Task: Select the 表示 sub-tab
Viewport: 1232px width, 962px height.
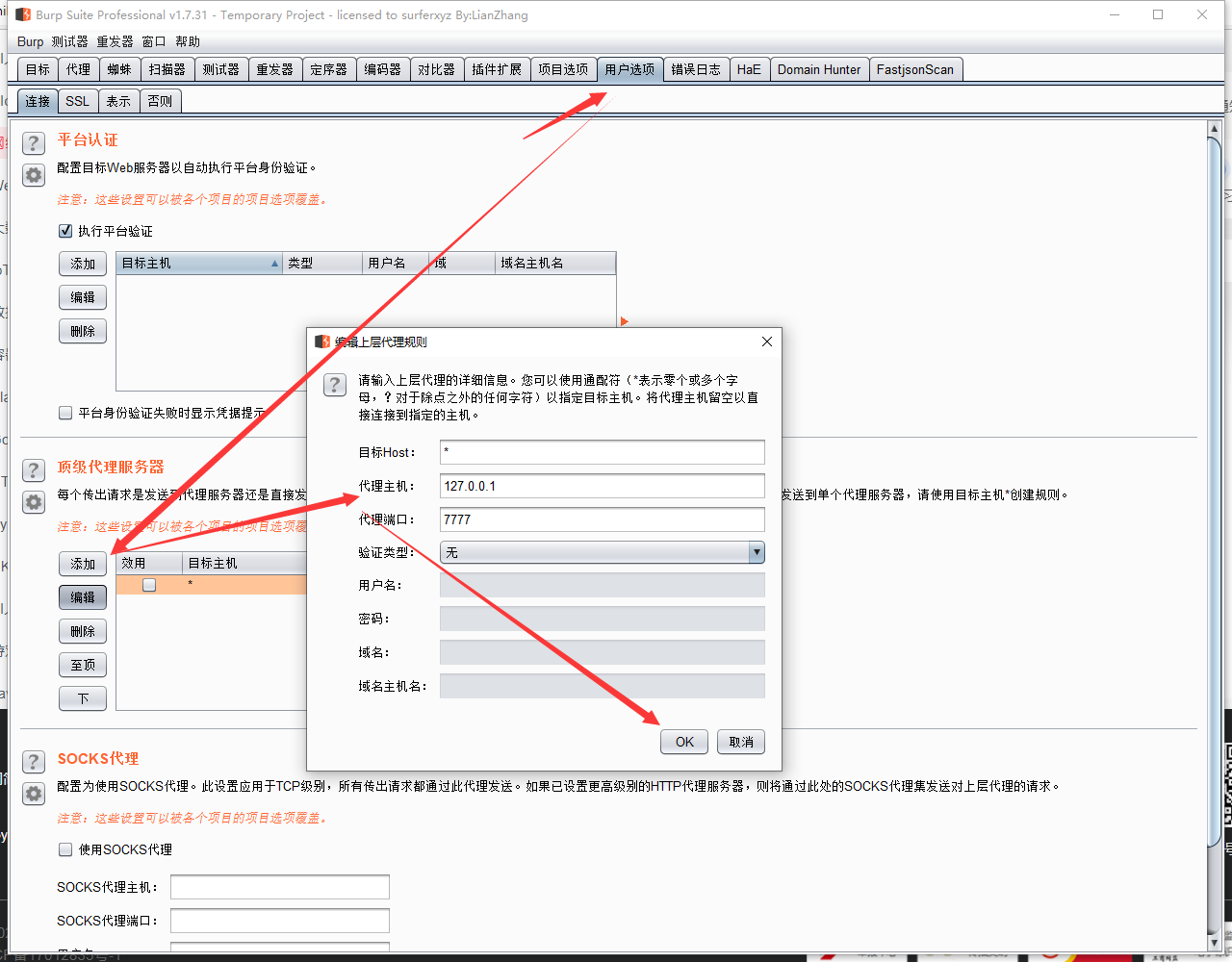Action: click(x=118, y=101)
